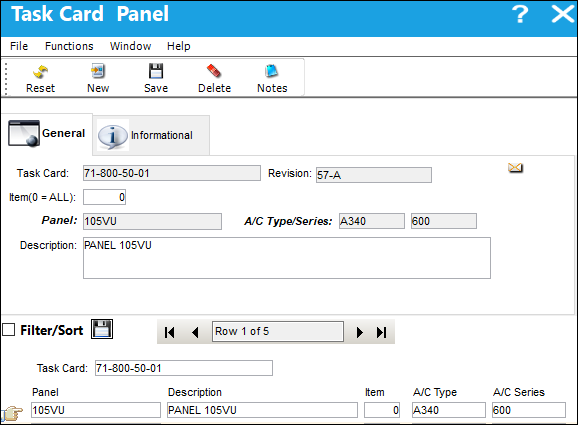Click the Reset toolbar icon
Screen dimensions: 578x425
click(x=40, y=79)
